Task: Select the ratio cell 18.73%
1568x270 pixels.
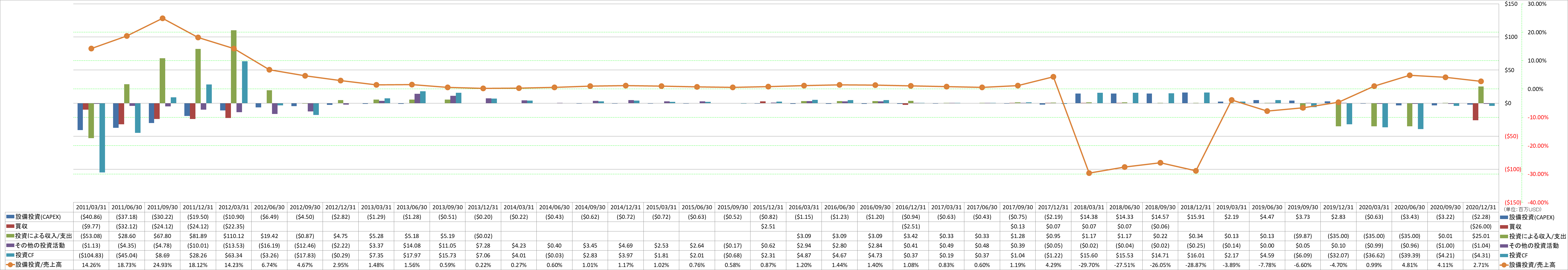Action: (x=127, y=265)
